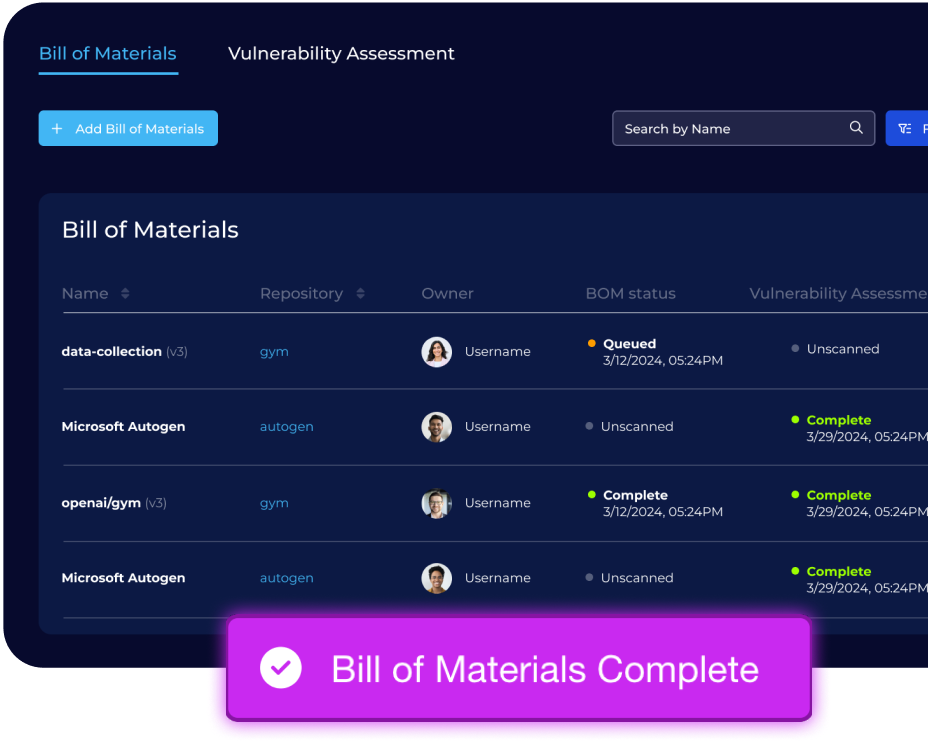
Task: Open the gym repository link
Action: click(274, 351)
